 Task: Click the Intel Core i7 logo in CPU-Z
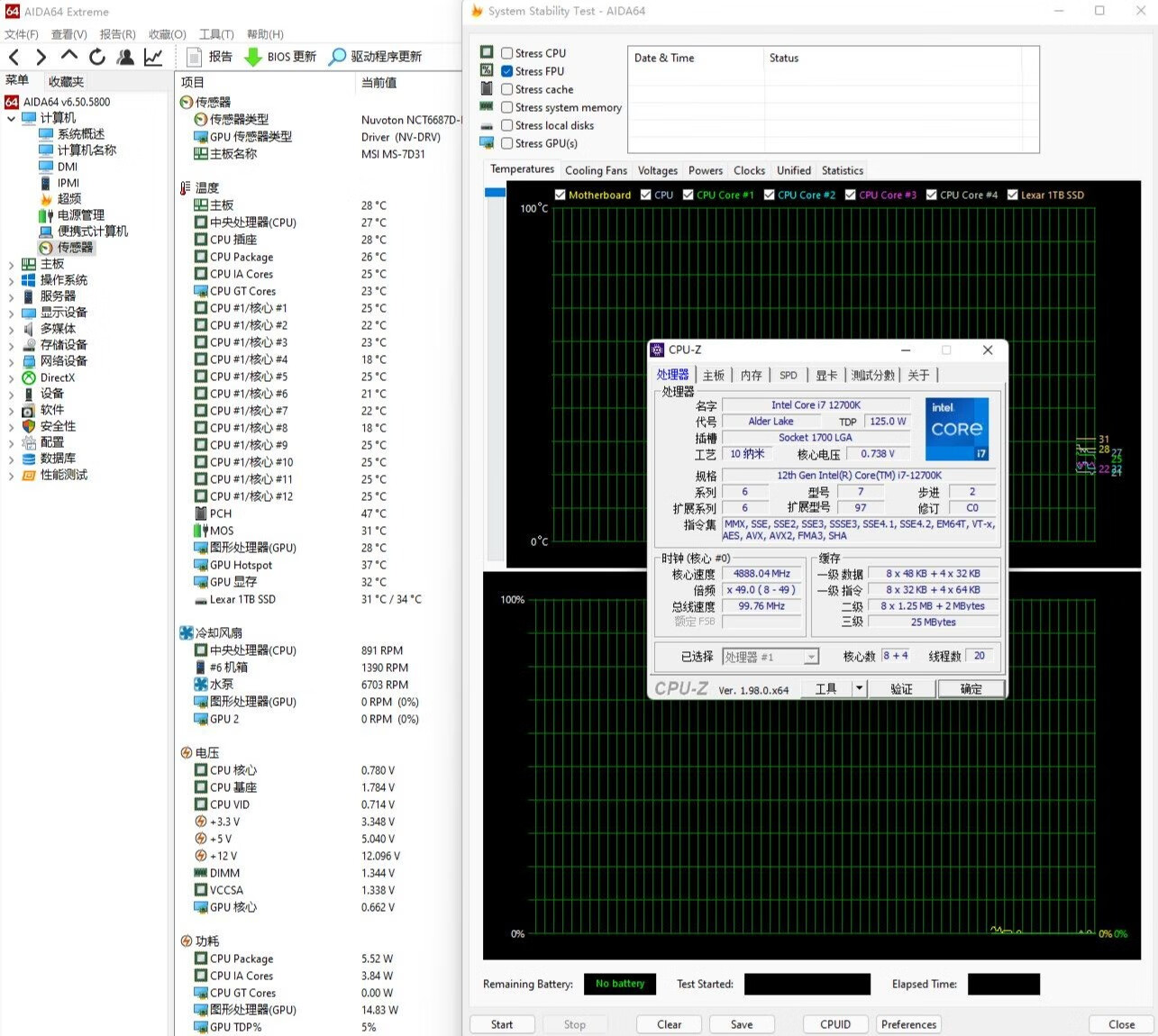(x=957, y=429)
